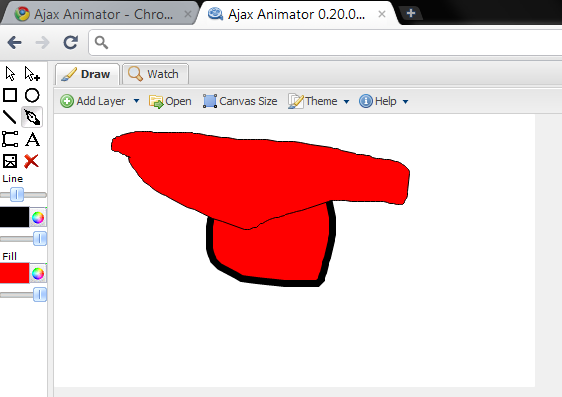
Task: Click the fill opacity slider handle
Action: tap(40, 295)
